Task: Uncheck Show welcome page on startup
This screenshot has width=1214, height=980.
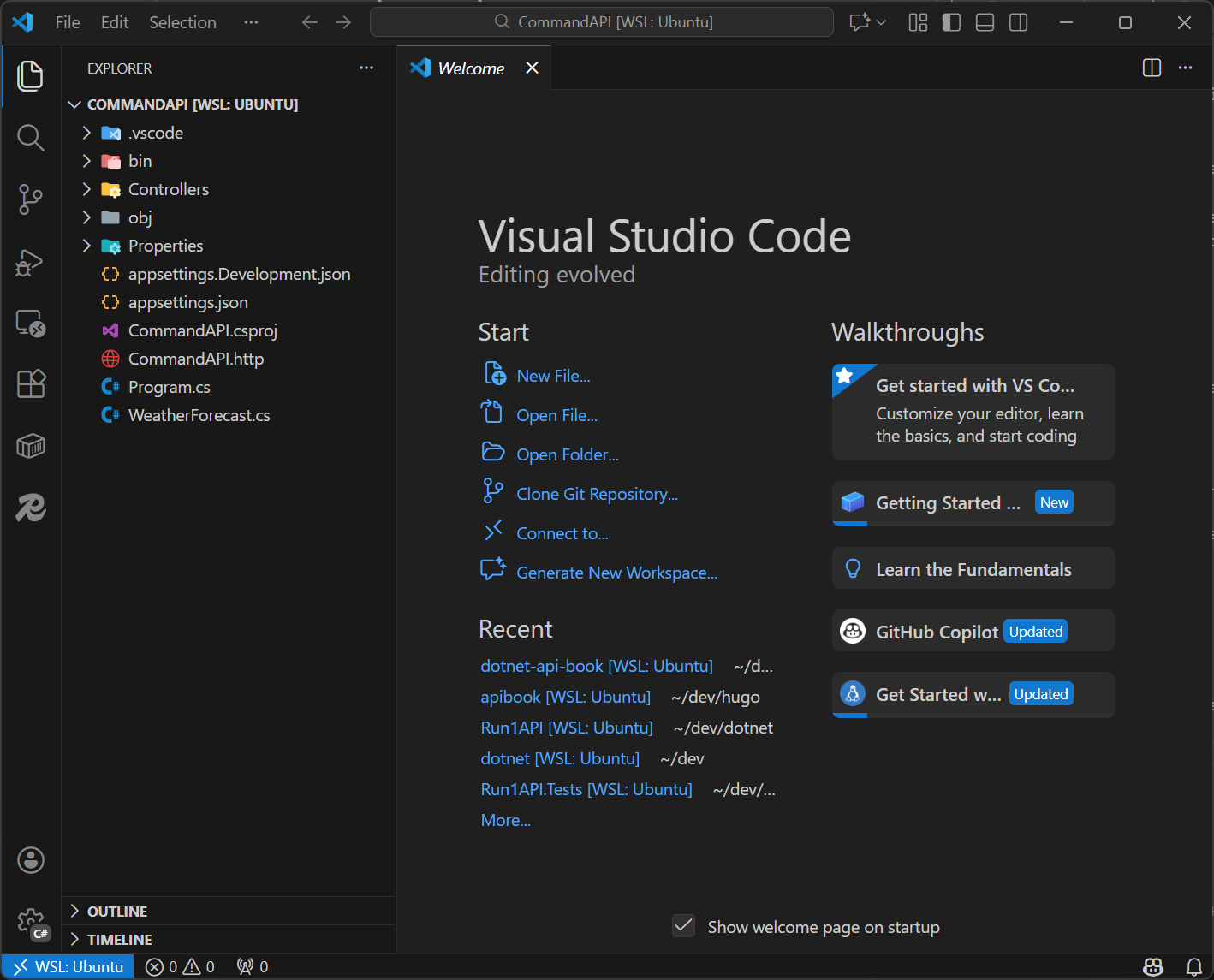Action: (x=683, y=926)
